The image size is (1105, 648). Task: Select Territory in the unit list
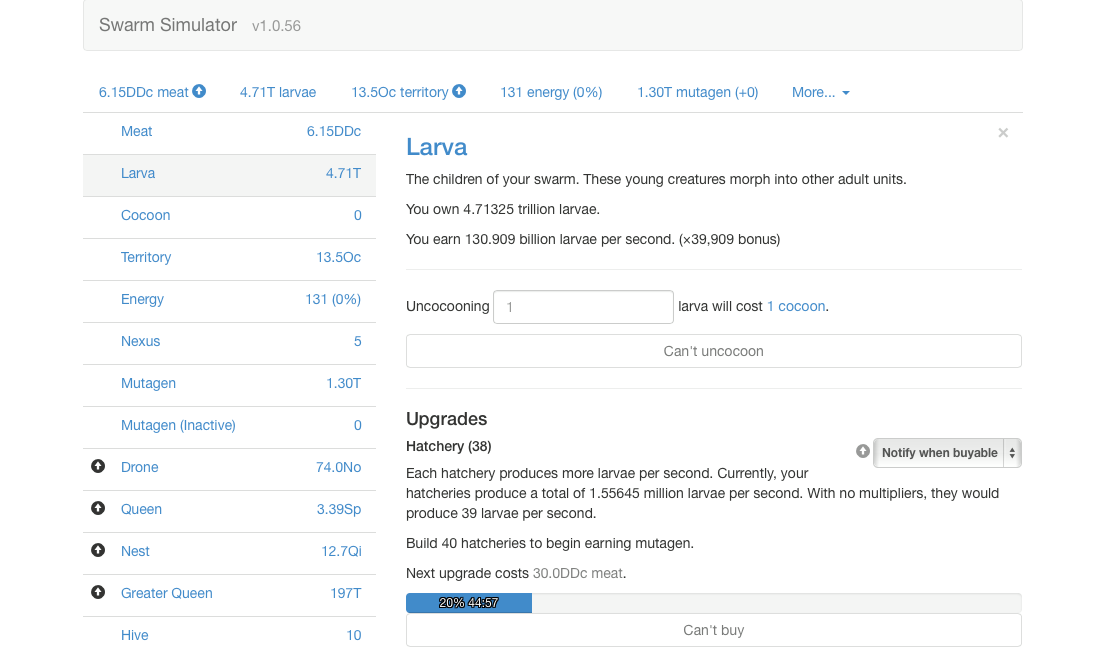tap(229, 258)
